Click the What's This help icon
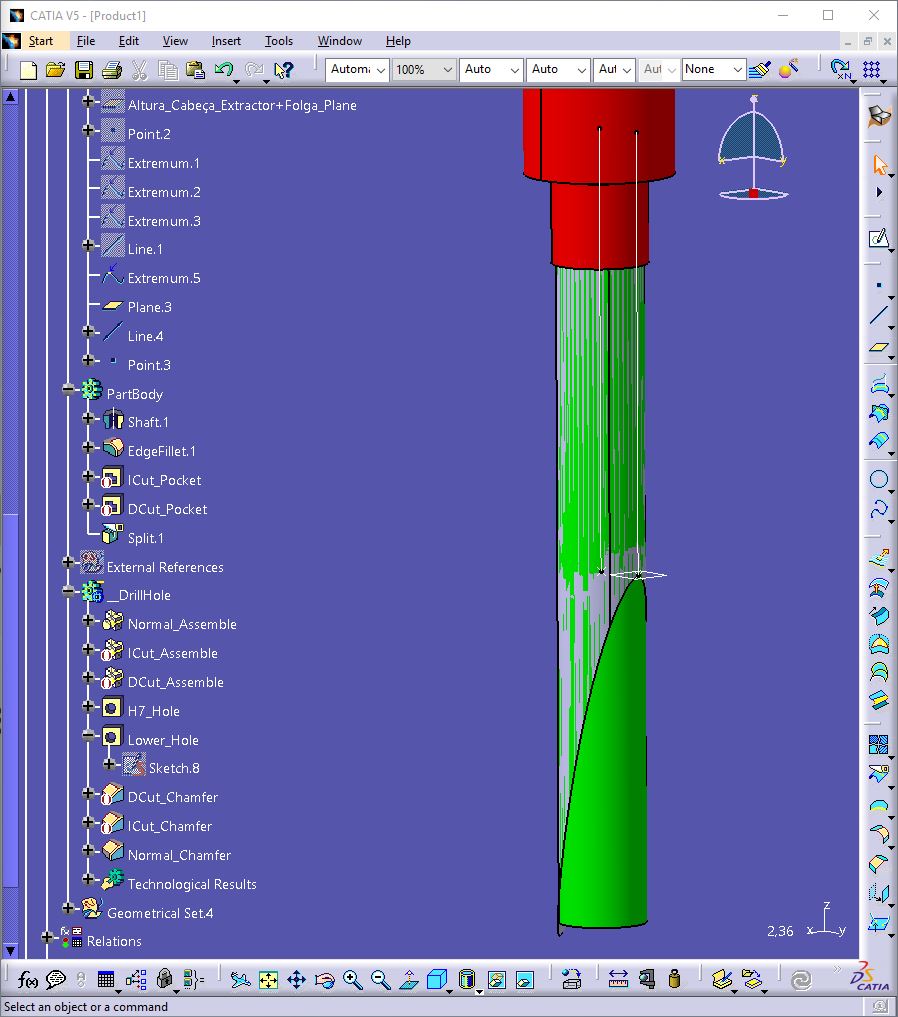This screenshot has width=898, height=1017. (283, 69)
